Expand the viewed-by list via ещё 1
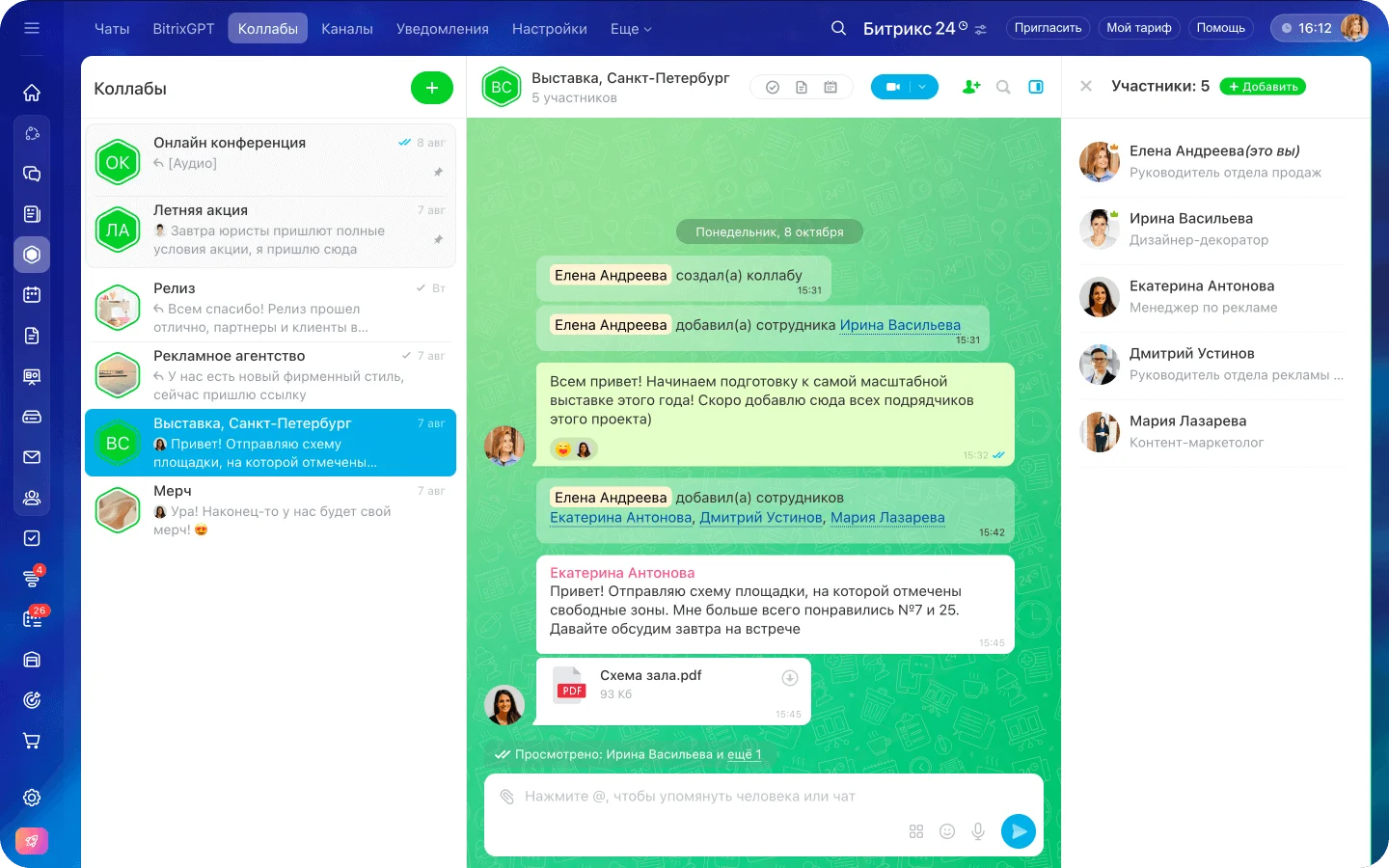The height and width of the screenshot is (868, 1389). (x=744, y=754)
